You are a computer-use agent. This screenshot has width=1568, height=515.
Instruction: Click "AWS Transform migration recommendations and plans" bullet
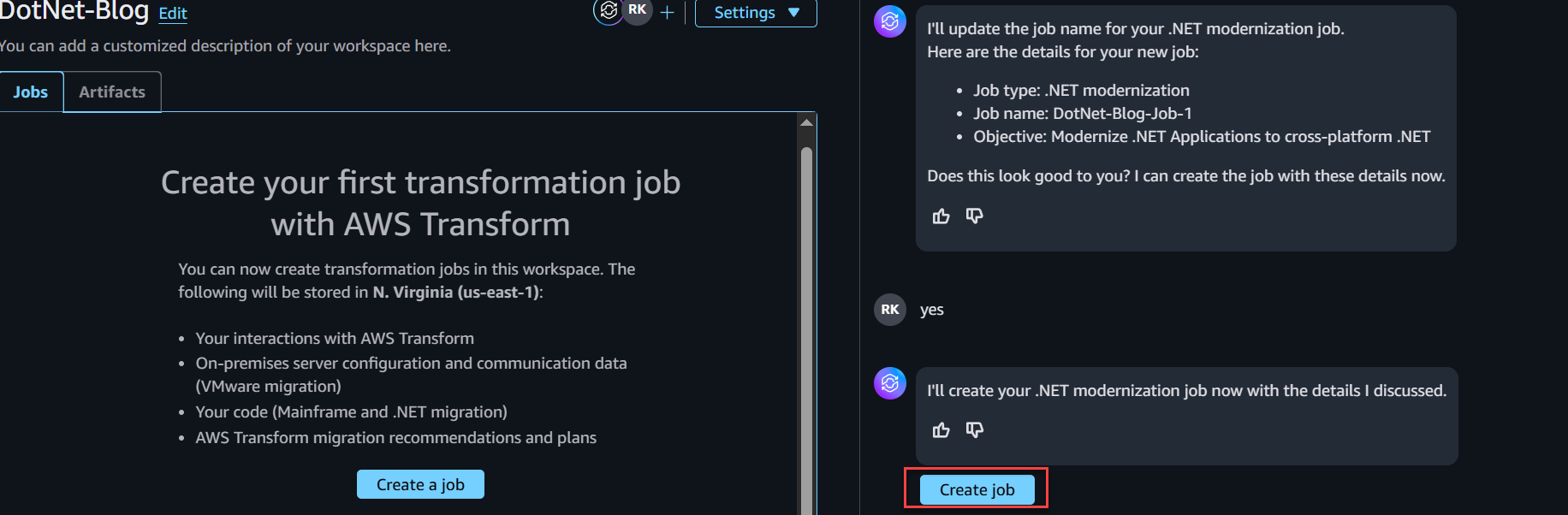click(395, 438)
